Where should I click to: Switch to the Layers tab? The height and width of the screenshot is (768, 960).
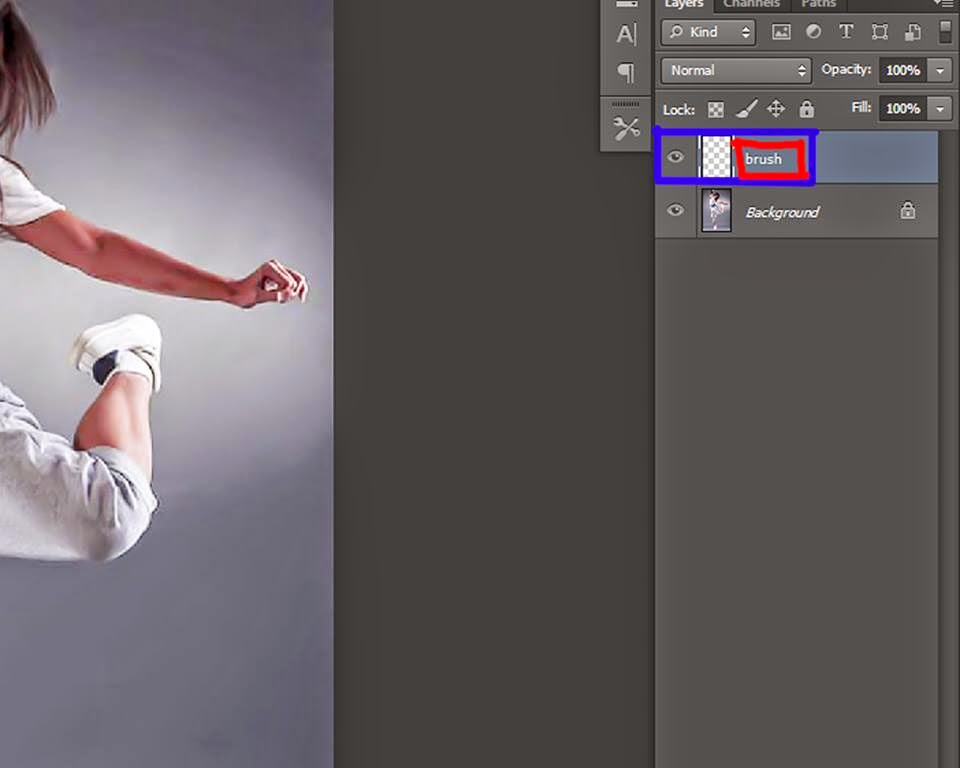(x=684, y=4)
